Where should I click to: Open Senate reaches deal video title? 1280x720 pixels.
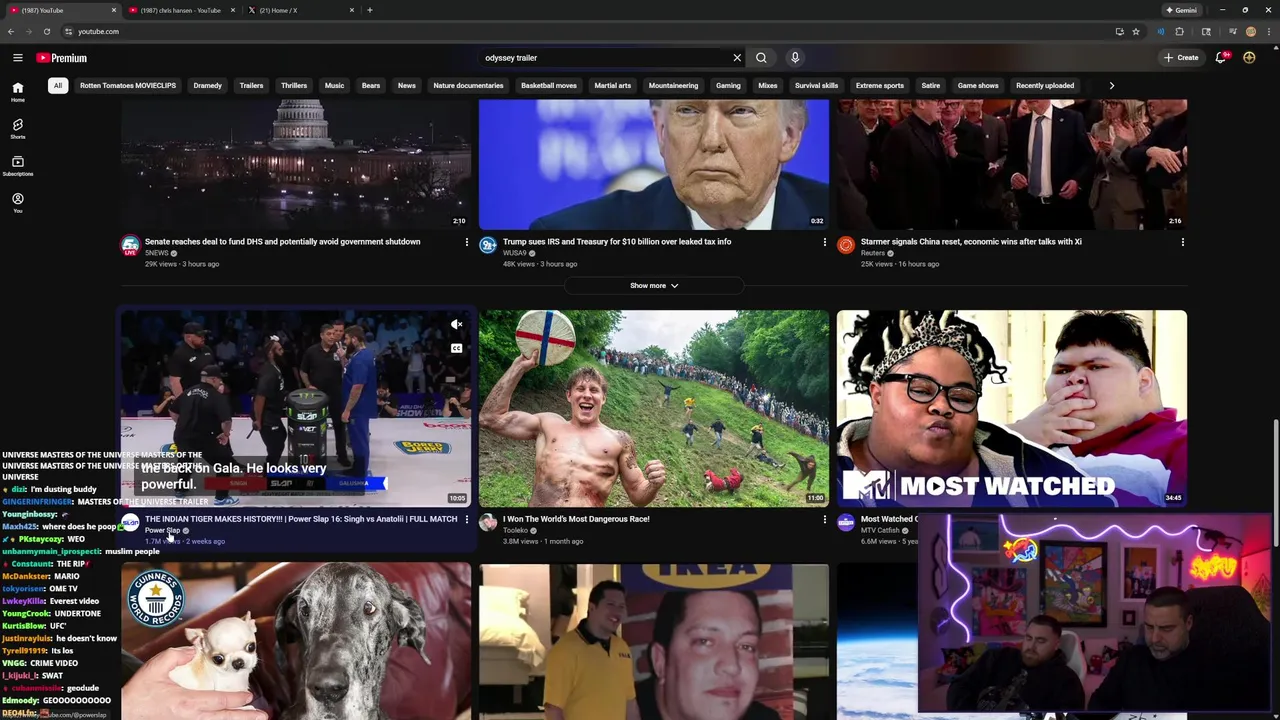pyautogui.click(x=283, y=242)
